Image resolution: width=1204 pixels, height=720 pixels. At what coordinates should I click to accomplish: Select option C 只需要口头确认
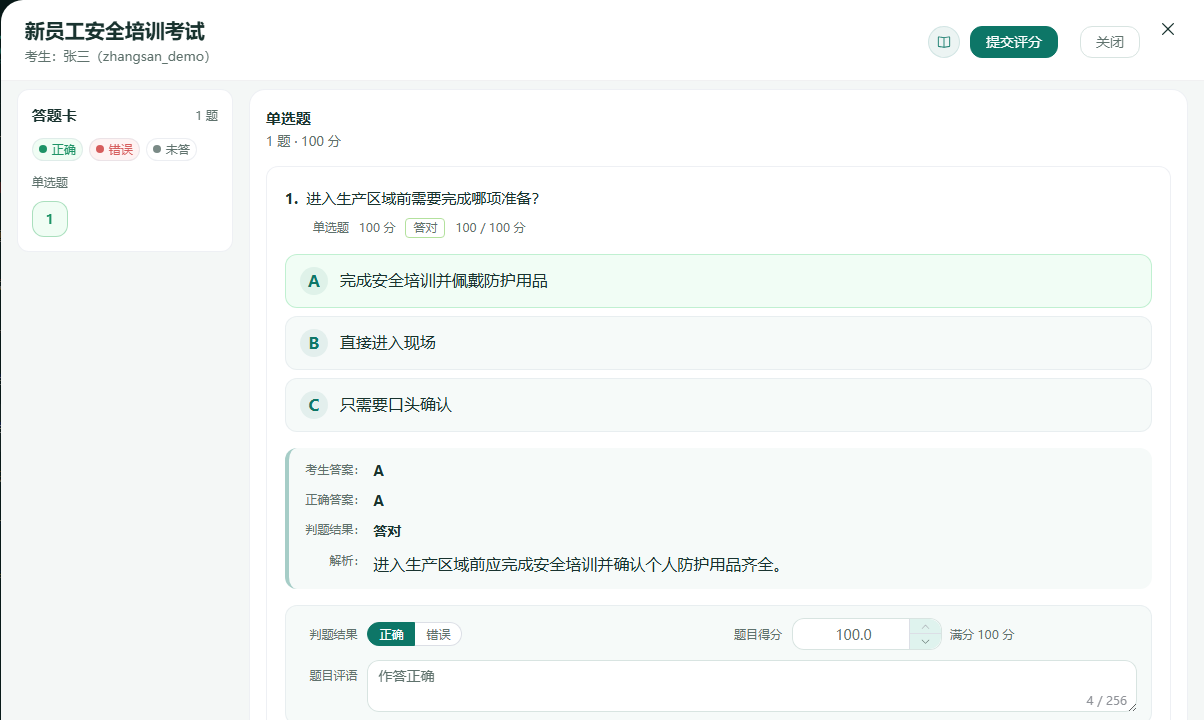[718, 405]
